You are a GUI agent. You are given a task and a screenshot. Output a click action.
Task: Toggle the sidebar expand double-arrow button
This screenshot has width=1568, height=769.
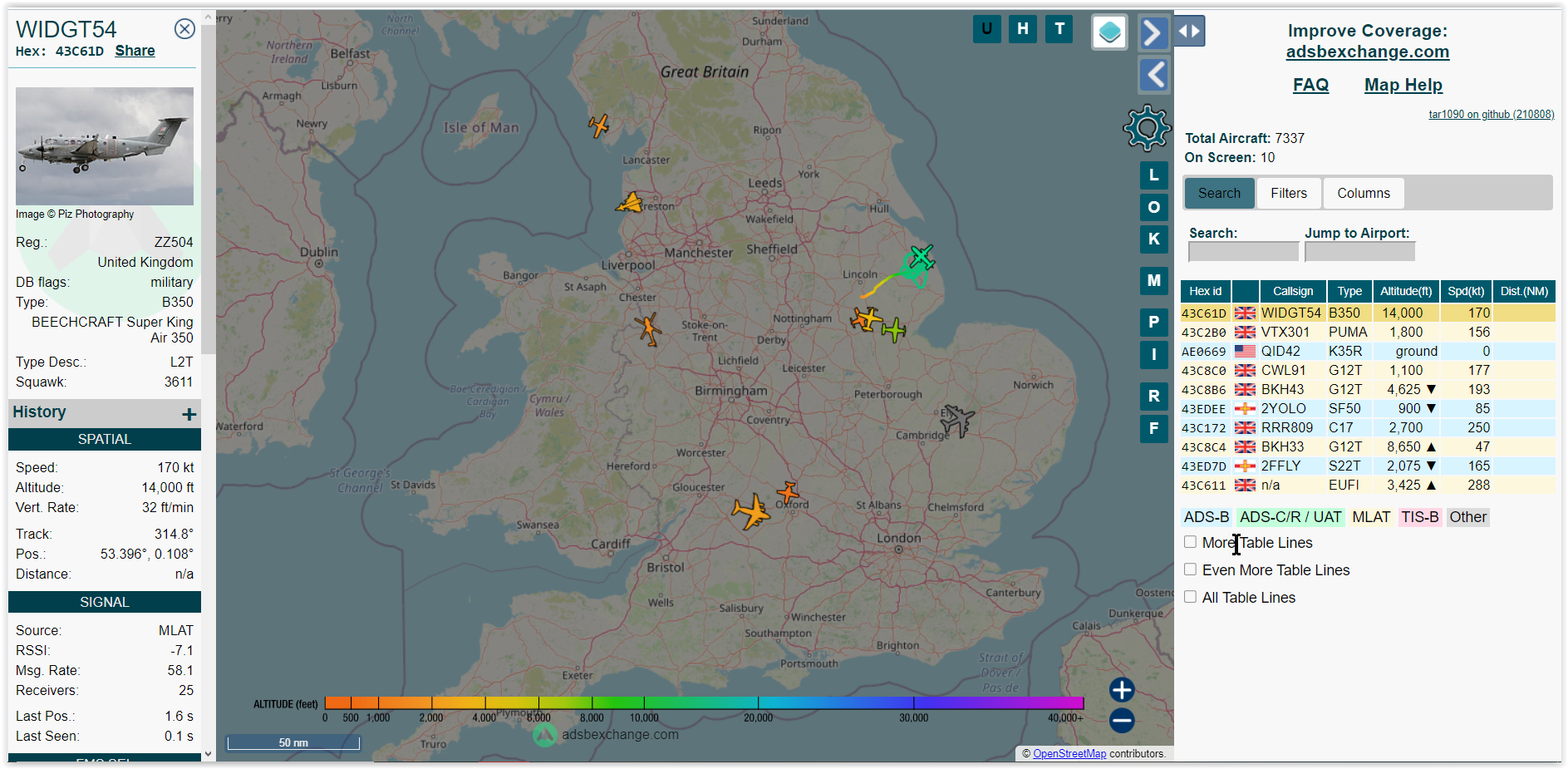1189,32
